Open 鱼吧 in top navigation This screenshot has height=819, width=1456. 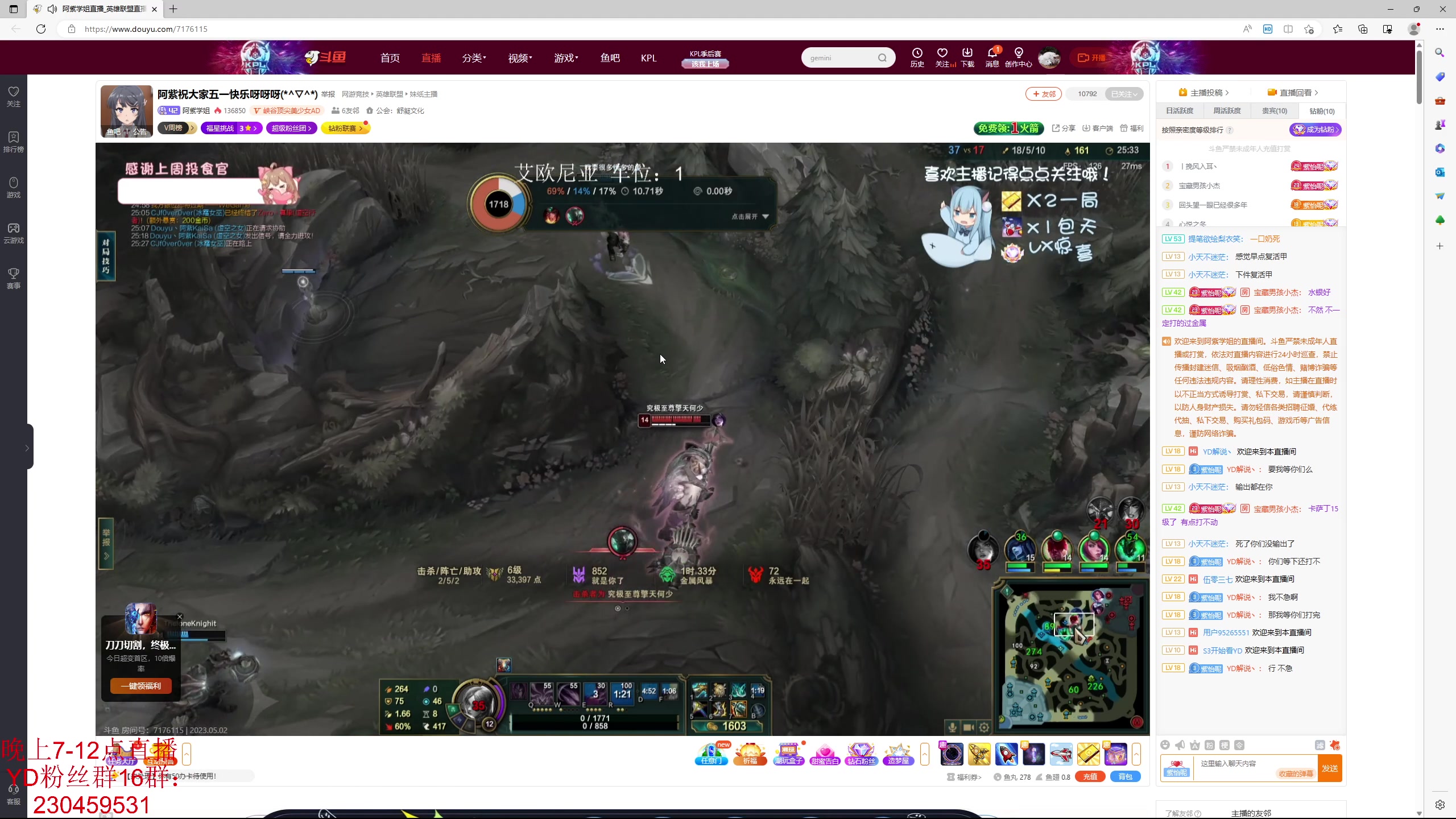610,58
